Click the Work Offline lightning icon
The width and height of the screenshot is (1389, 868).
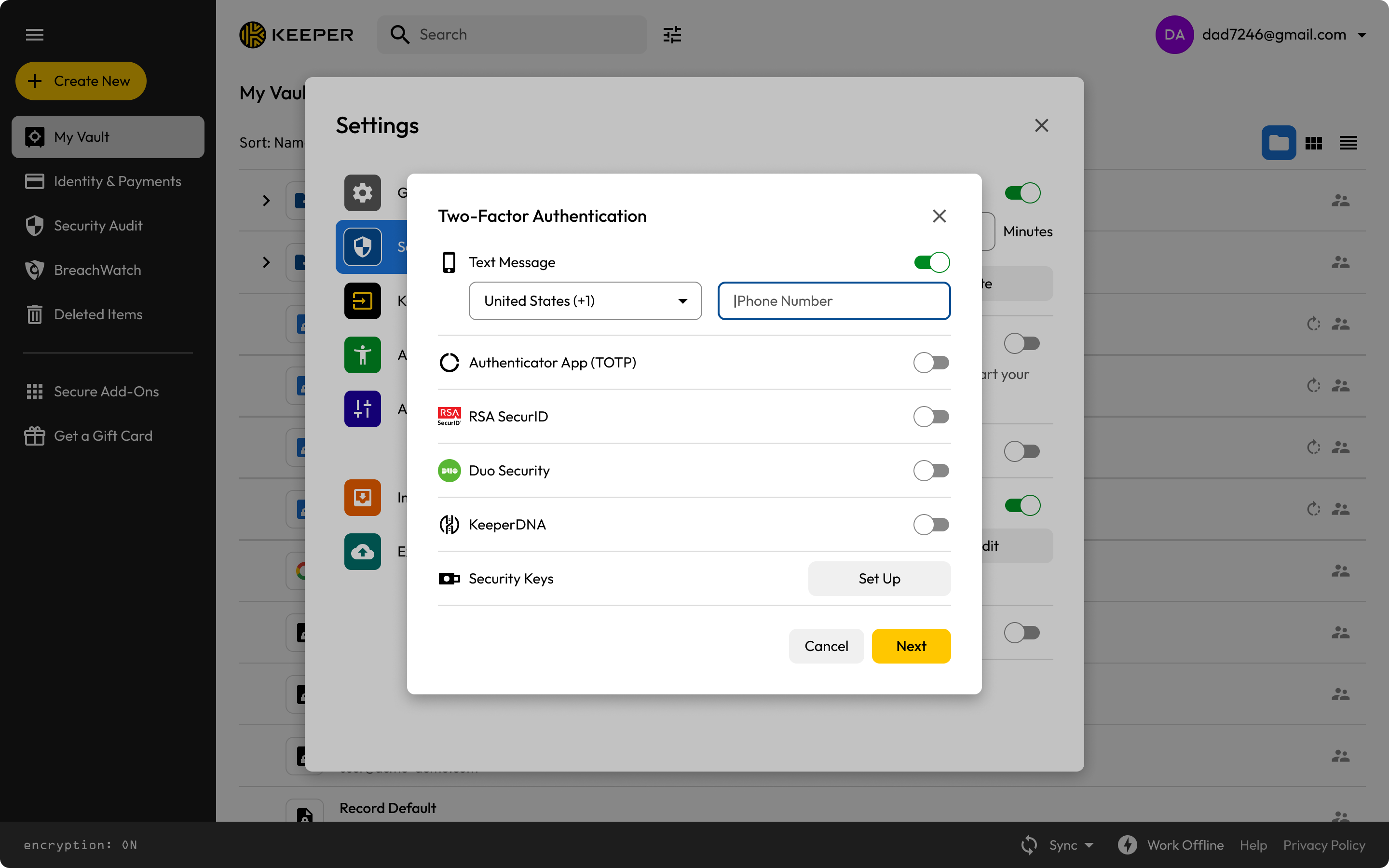[x=1127, y=844]
